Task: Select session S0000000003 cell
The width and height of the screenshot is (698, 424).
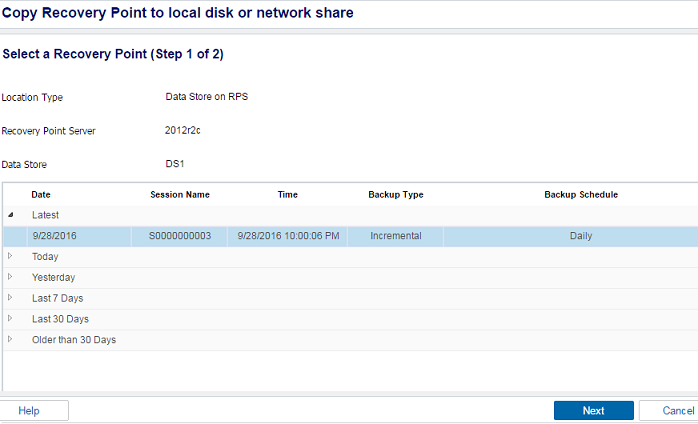Action: tap(180, 236)
